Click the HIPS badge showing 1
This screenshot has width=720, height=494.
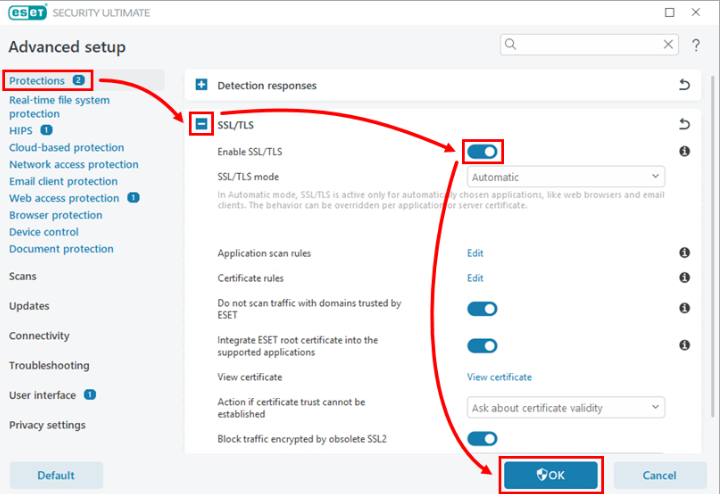click(x=46, y=130)
